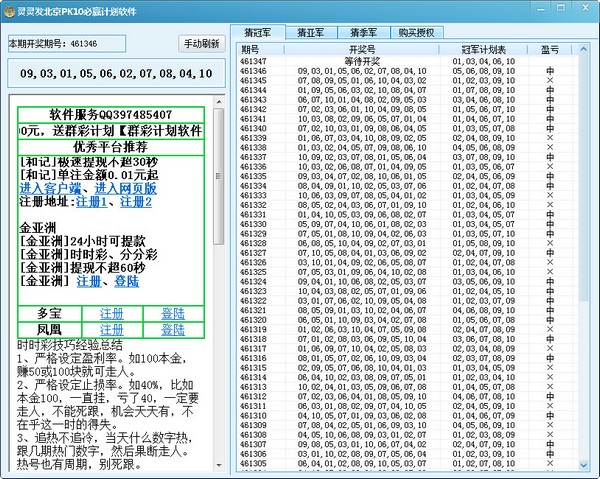Maximize the window
The image size is (600, 479).
pos(561,8)
